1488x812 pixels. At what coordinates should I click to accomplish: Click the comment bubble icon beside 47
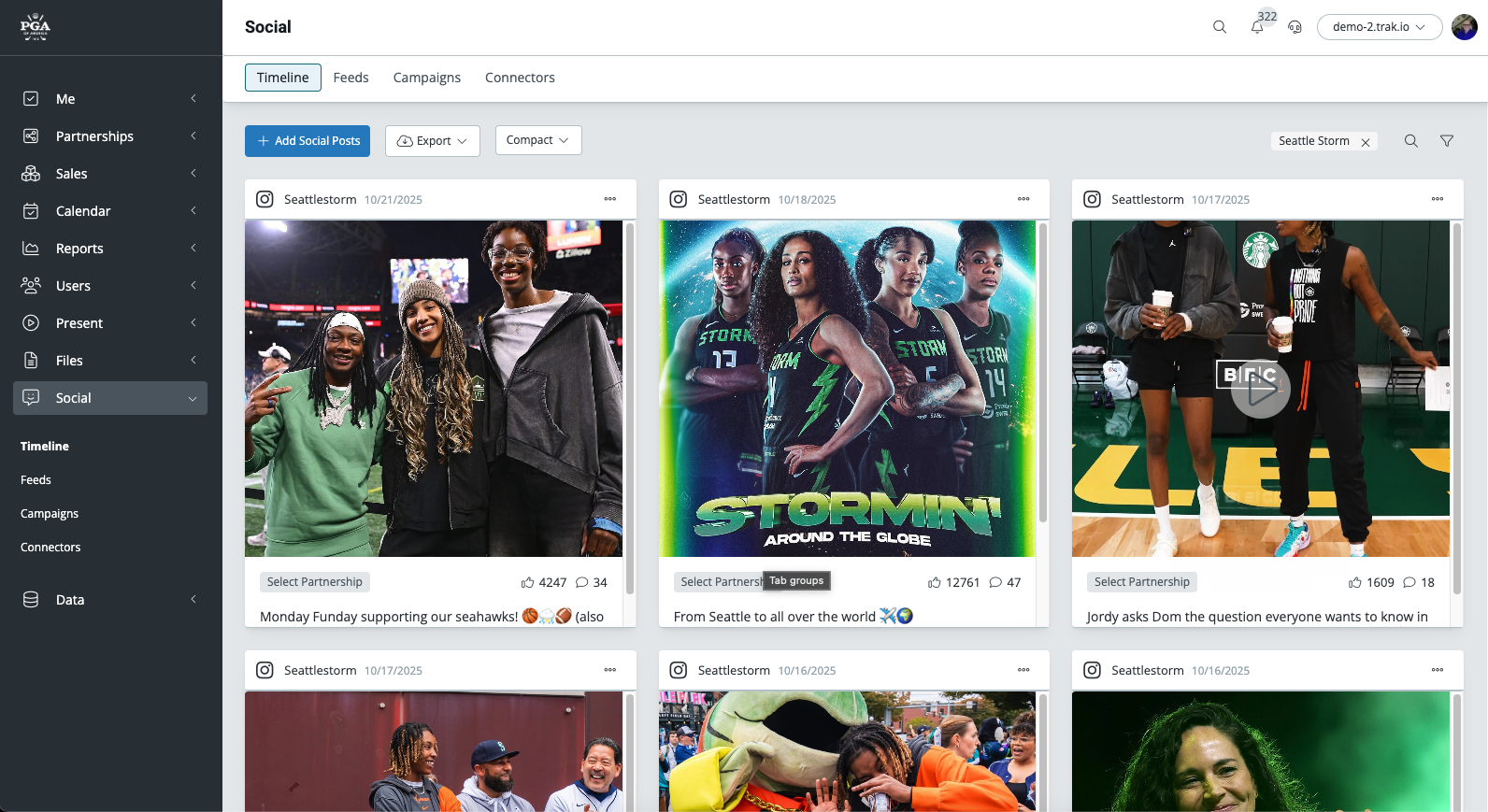995,582
